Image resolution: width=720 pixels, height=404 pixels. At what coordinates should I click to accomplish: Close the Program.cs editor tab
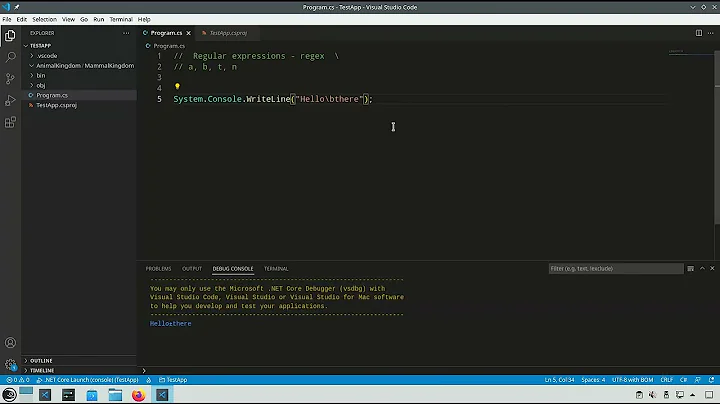188,33
